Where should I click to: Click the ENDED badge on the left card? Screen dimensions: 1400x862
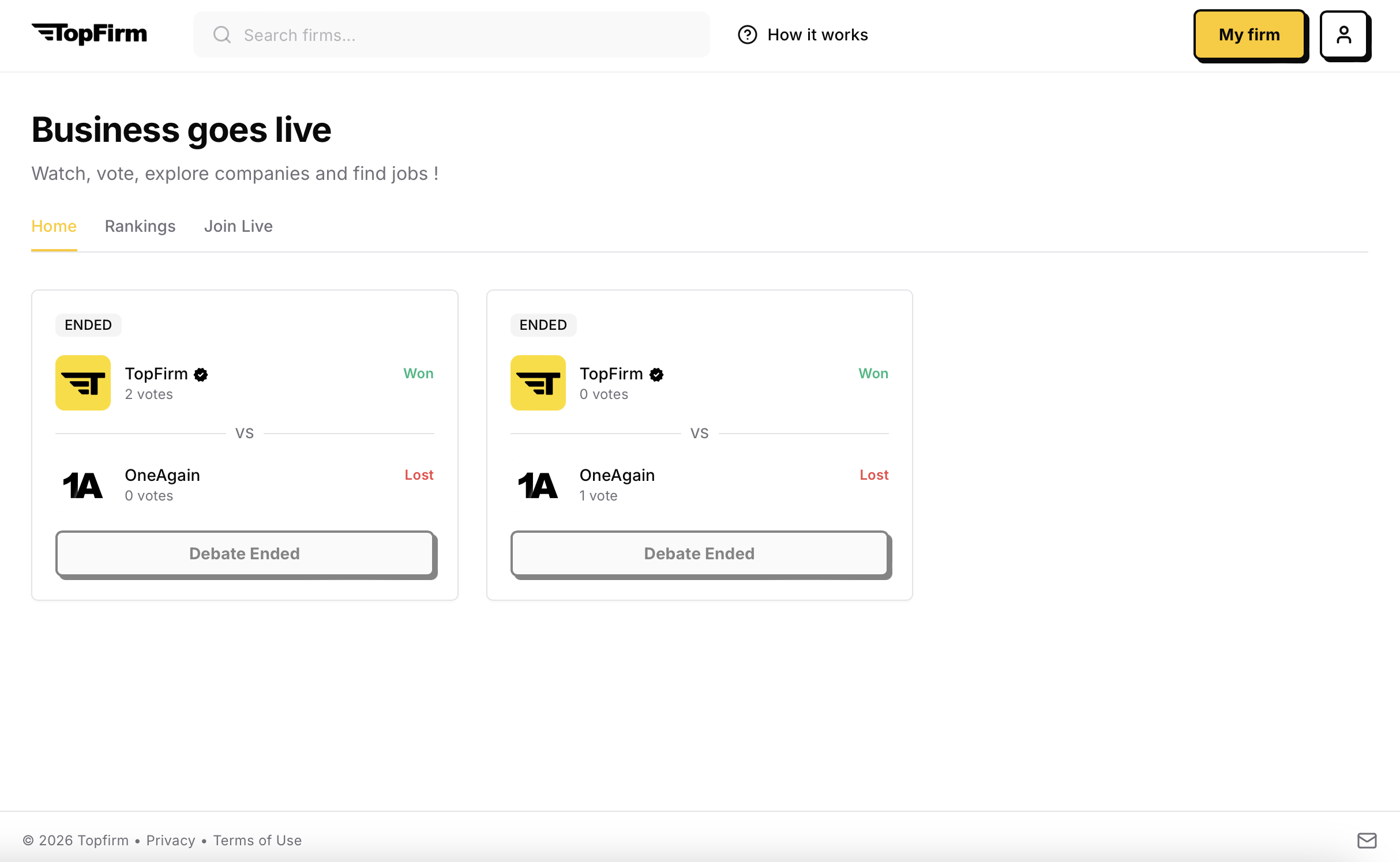(88, 325)
